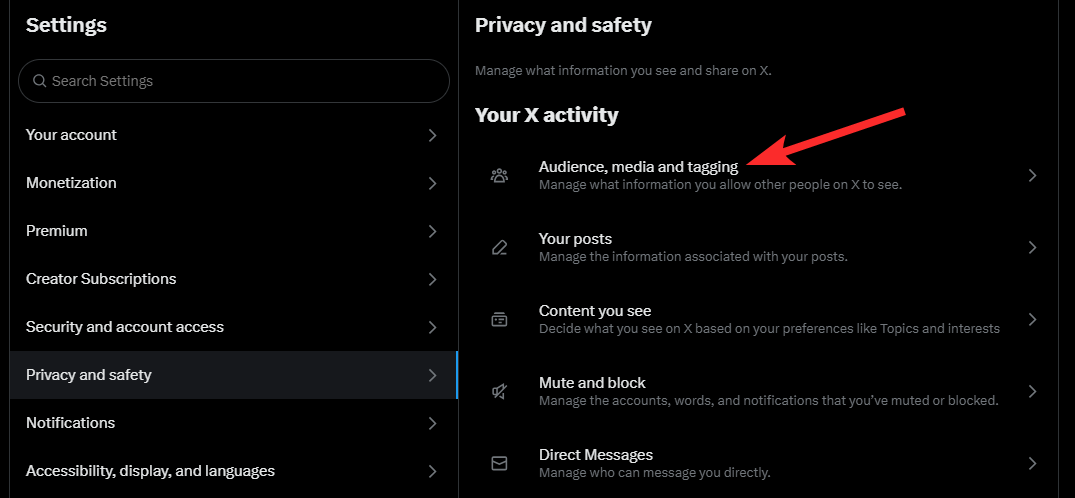Expand the Privacy and safety chevron
The image size is (1075, 498).
click(x=432, y=375)
